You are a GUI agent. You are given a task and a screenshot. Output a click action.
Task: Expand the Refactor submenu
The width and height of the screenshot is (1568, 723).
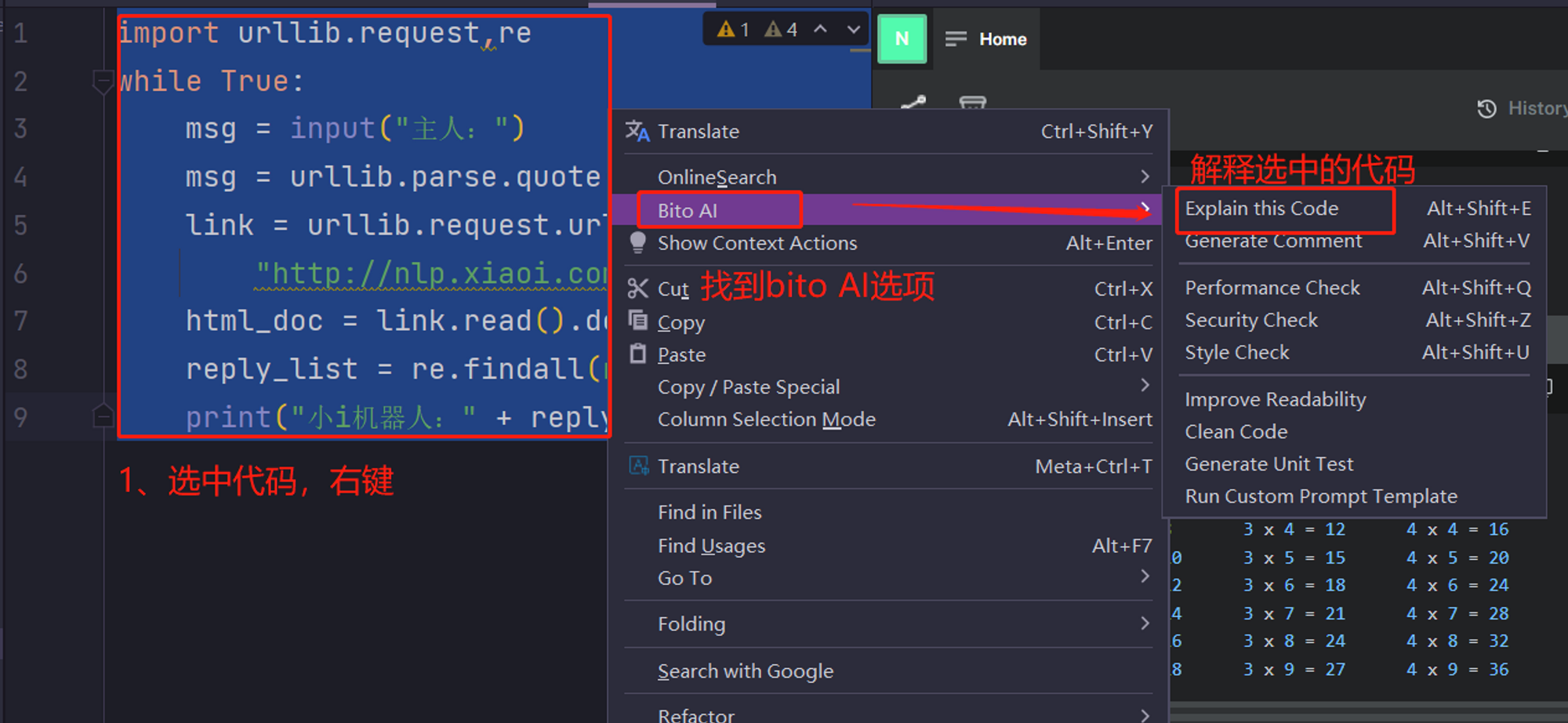889,714
